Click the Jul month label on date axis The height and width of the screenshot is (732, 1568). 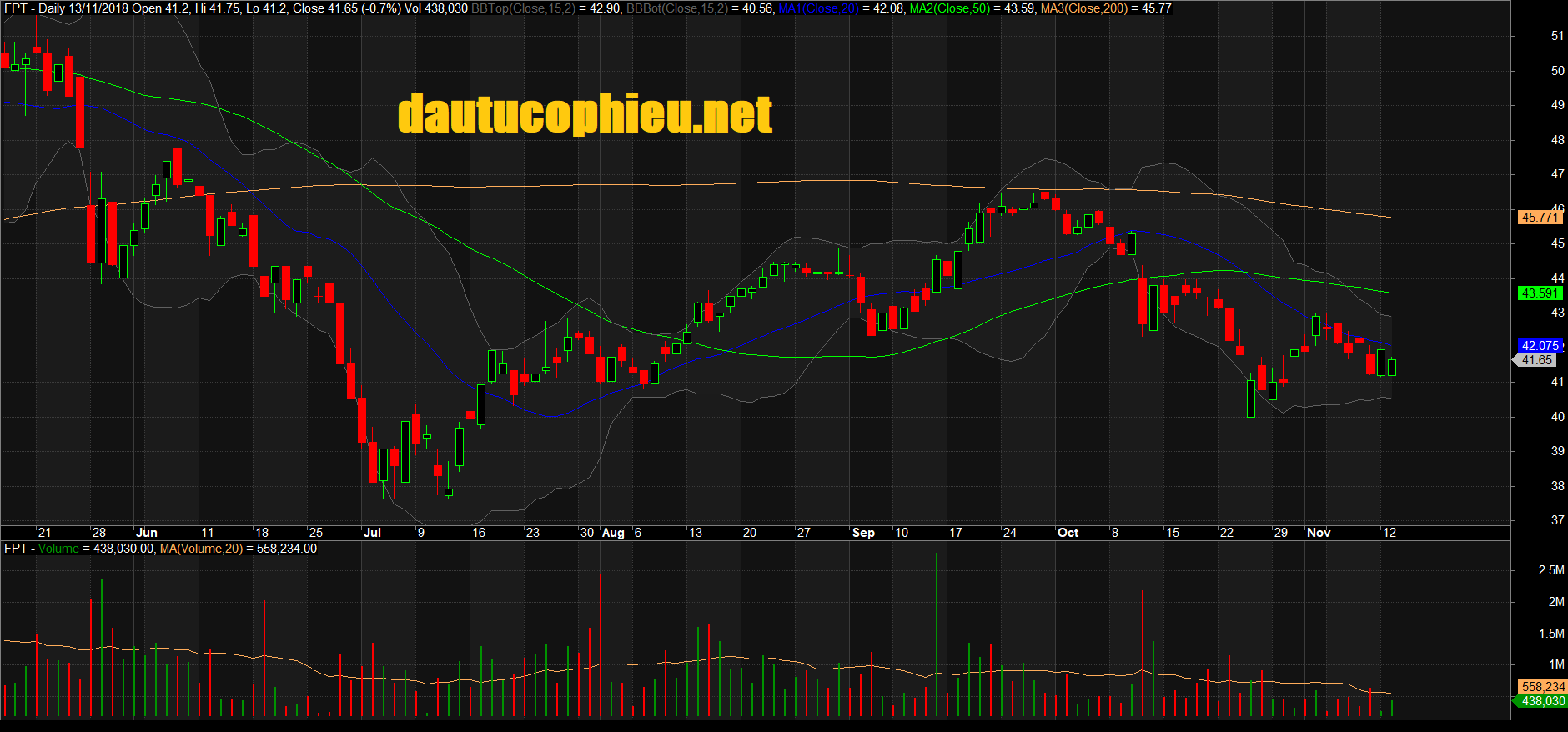[372, 533]
